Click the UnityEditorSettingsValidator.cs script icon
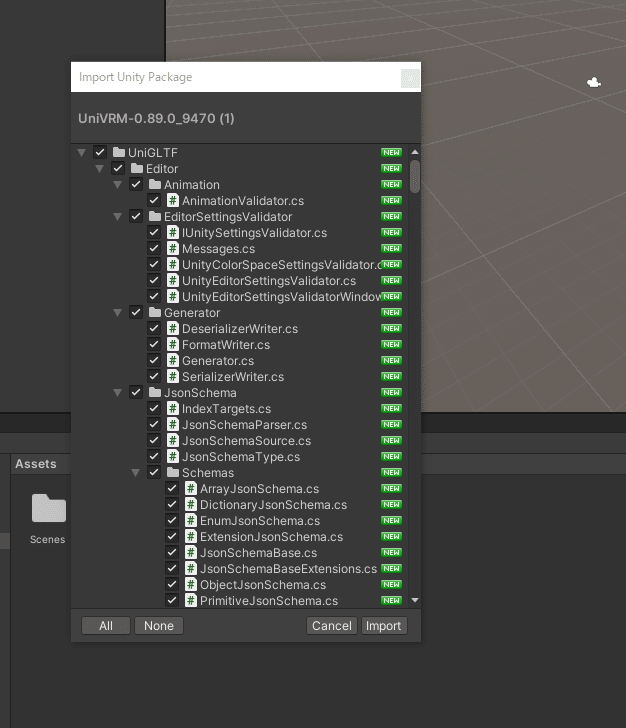Image resolution: width=626 pixels, height=728 pixels. [x=173, y=280]
